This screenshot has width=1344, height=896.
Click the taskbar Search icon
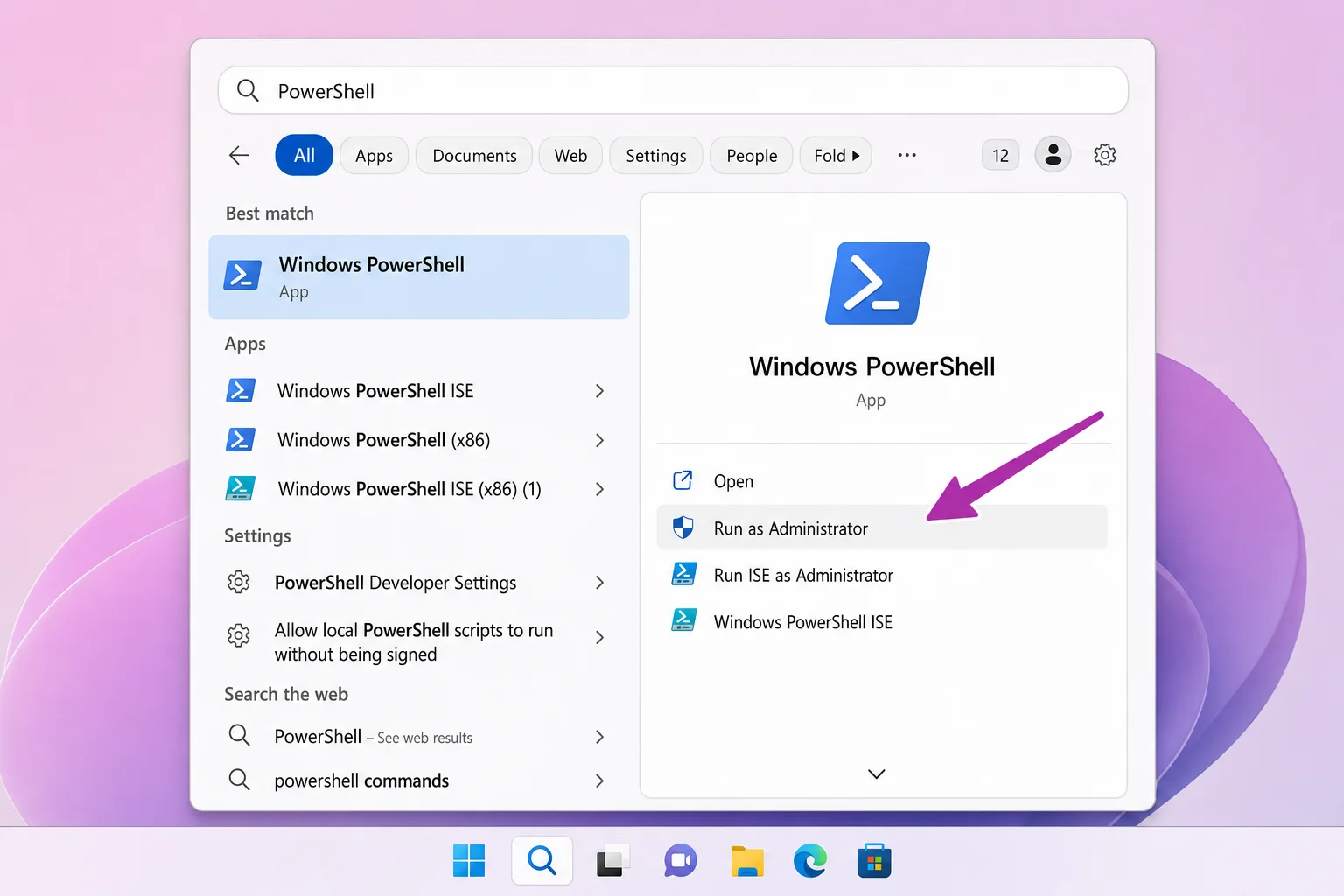click(x=542, y=861)
